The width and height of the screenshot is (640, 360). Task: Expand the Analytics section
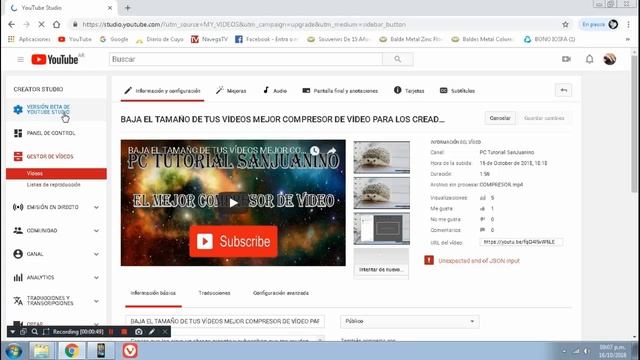coord(96,278)
